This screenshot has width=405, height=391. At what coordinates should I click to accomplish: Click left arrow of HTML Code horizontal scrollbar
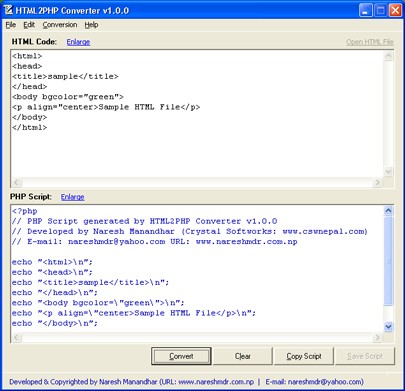(x=17, y=182)
